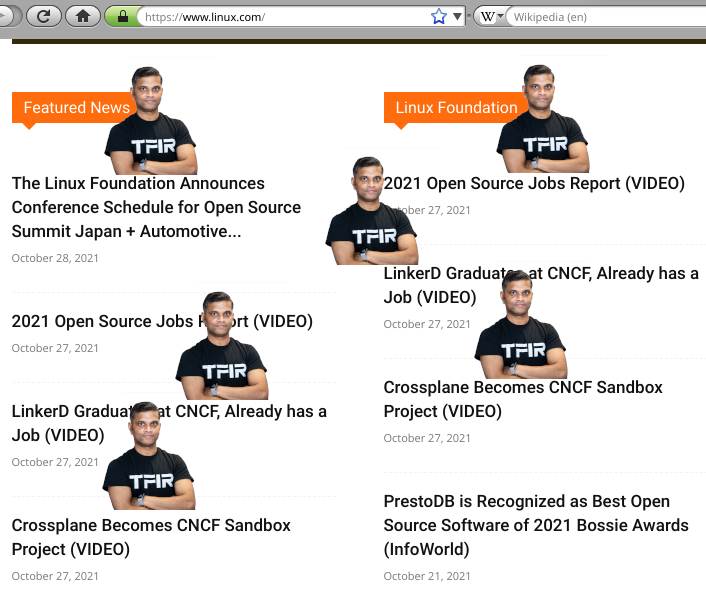The width and height of the screenshot is (706, 608).
Task: Open the Wikipedia search engine selector
Action: [491, 17]
